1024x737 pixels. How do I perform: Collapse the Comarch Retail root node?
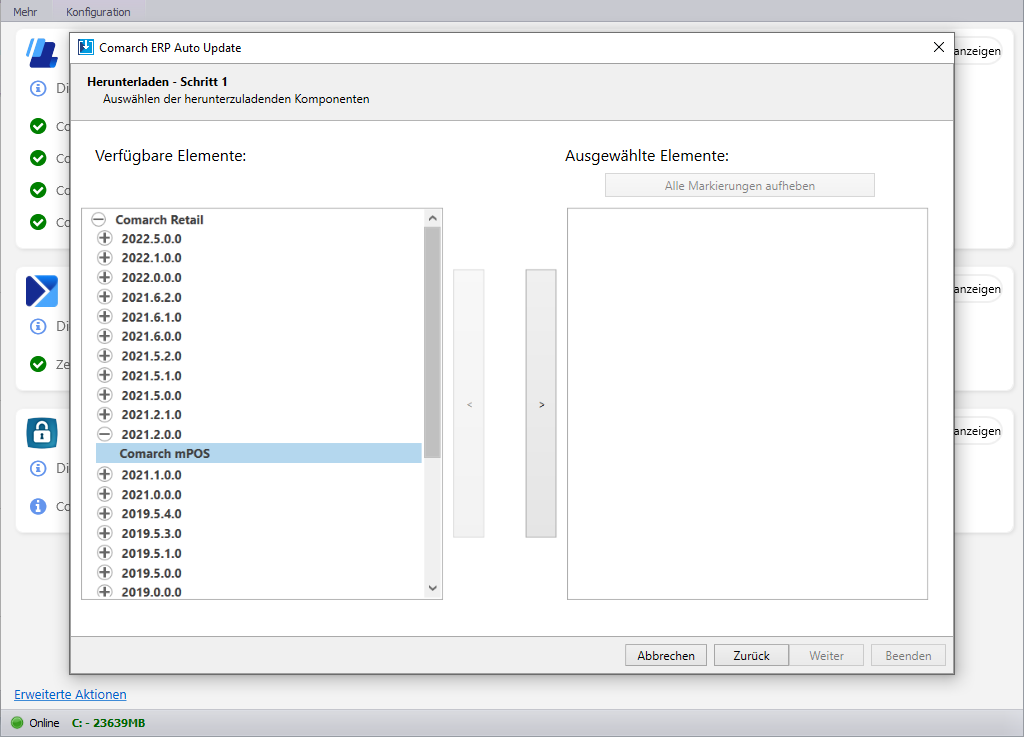(99, 219)
